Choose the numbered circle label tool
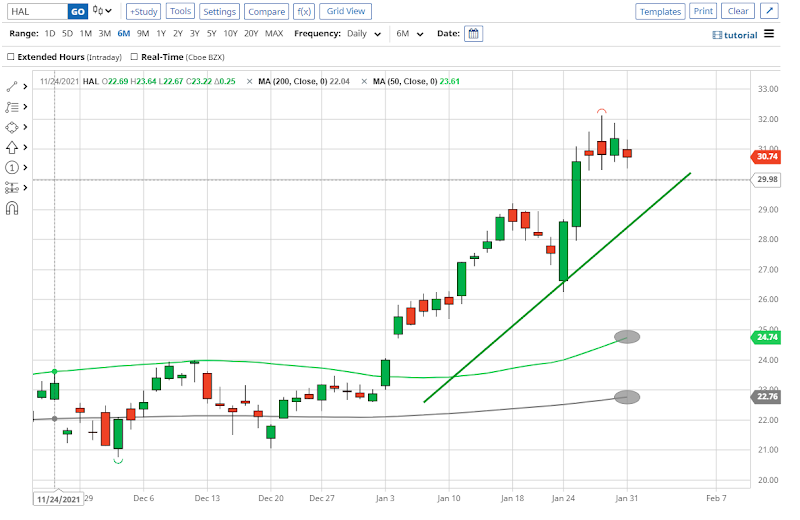 point(12,167)
